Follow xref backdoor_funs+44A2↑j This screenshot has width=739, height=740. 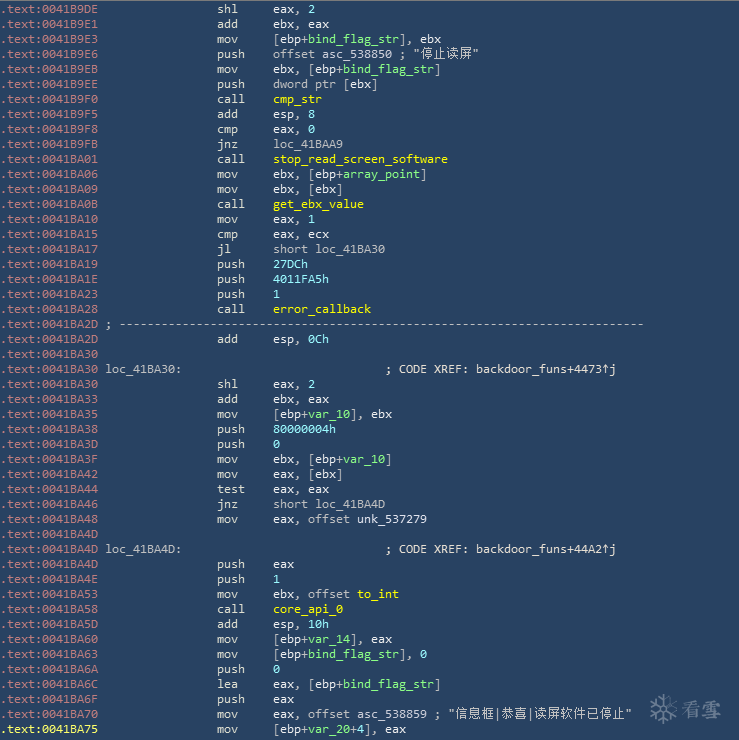tap(546, 549)
